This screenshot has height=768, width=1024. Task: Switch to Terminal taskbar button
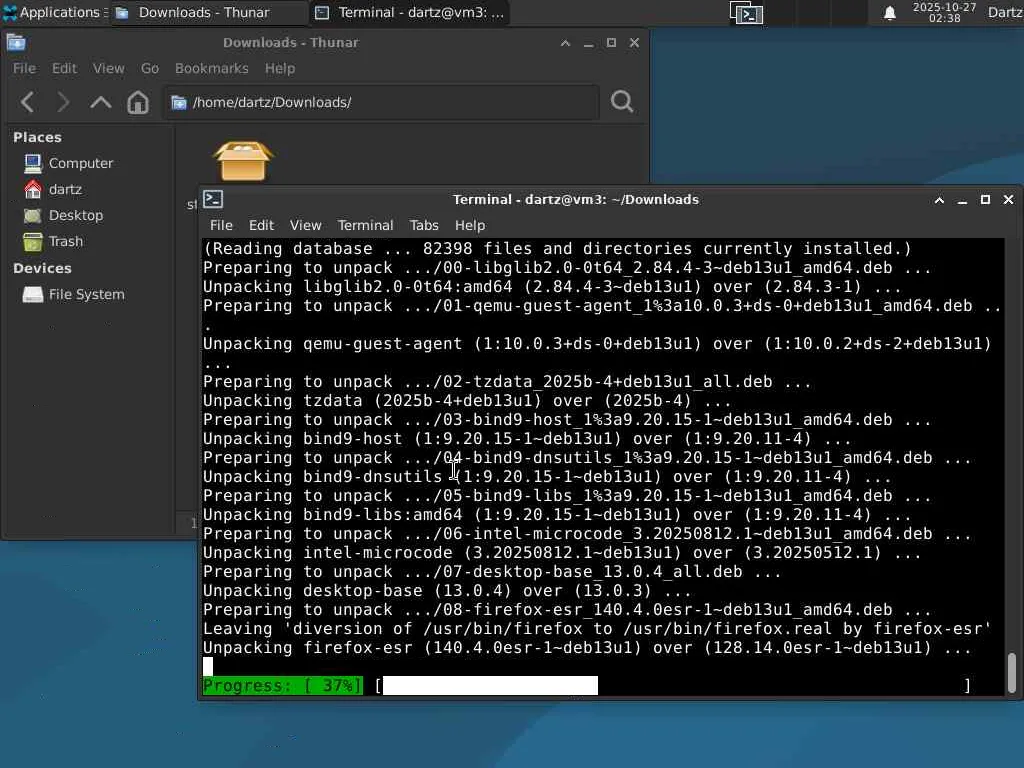click(x=410, y=12)
